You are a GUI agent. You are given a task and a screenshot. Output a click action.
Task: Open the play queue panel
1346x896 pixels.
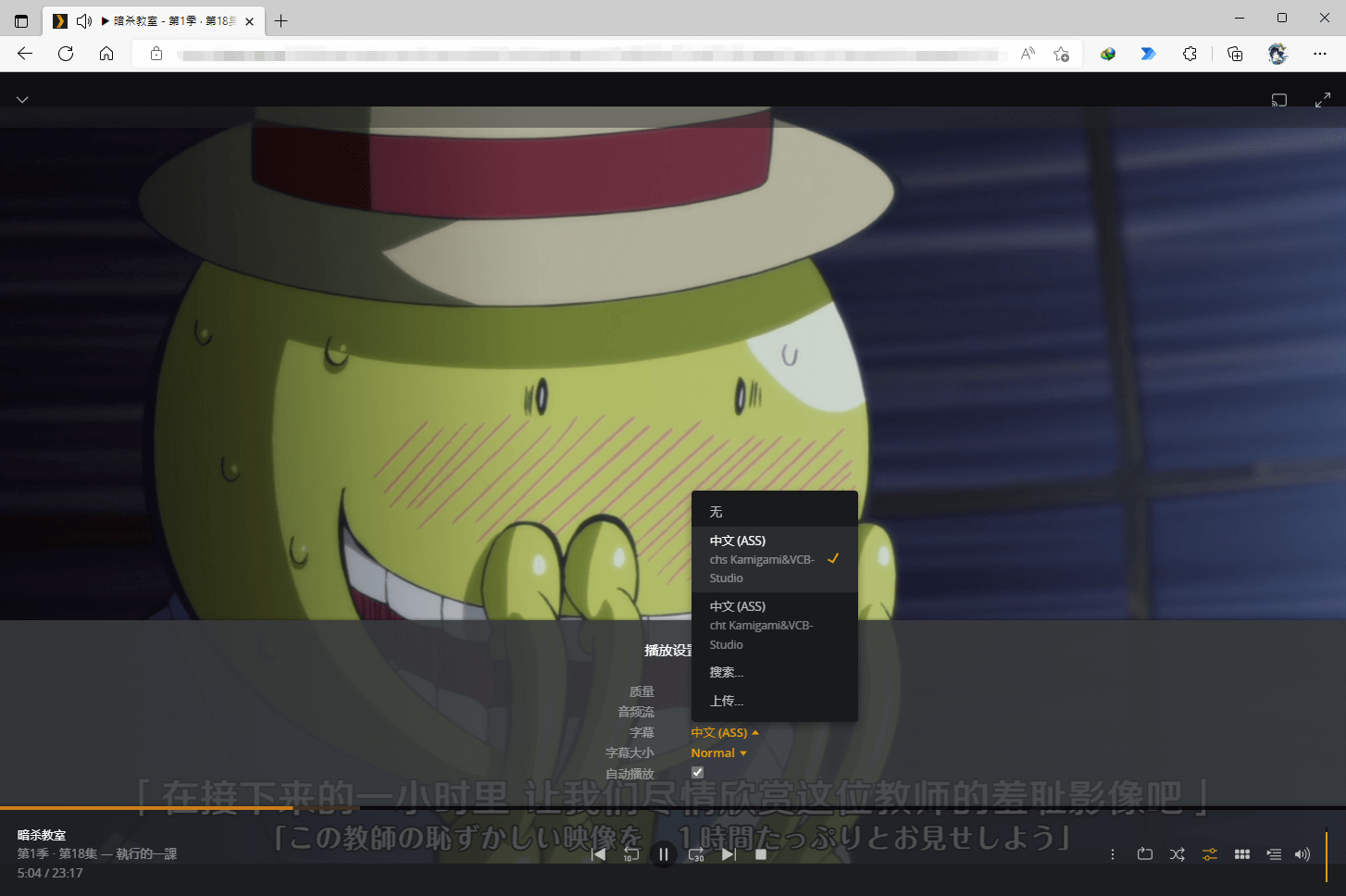[x=1274, y=853]
